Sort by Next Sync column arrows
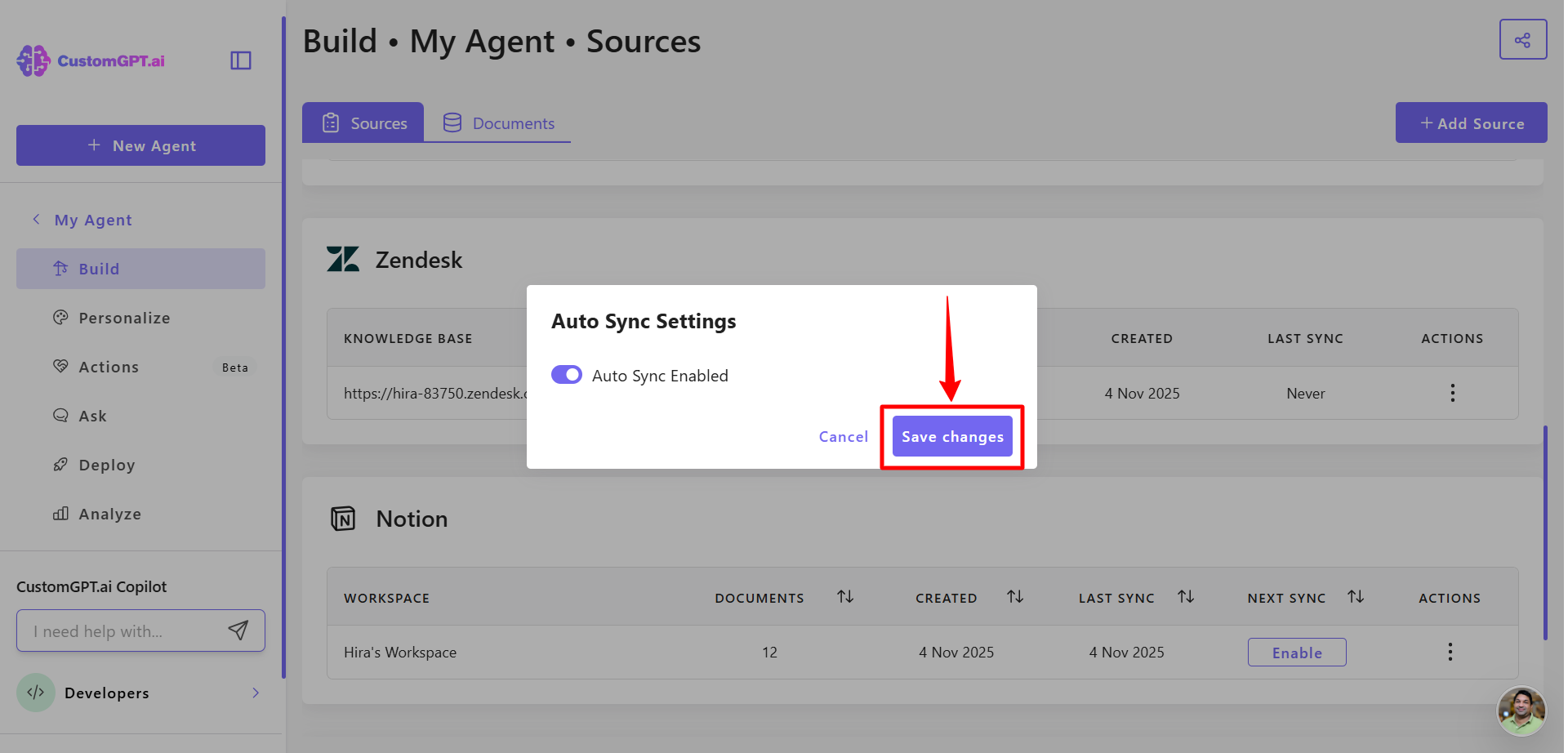Viewport: 1568px width, 753px height. pyautogui.click(x=1356, y=597)
